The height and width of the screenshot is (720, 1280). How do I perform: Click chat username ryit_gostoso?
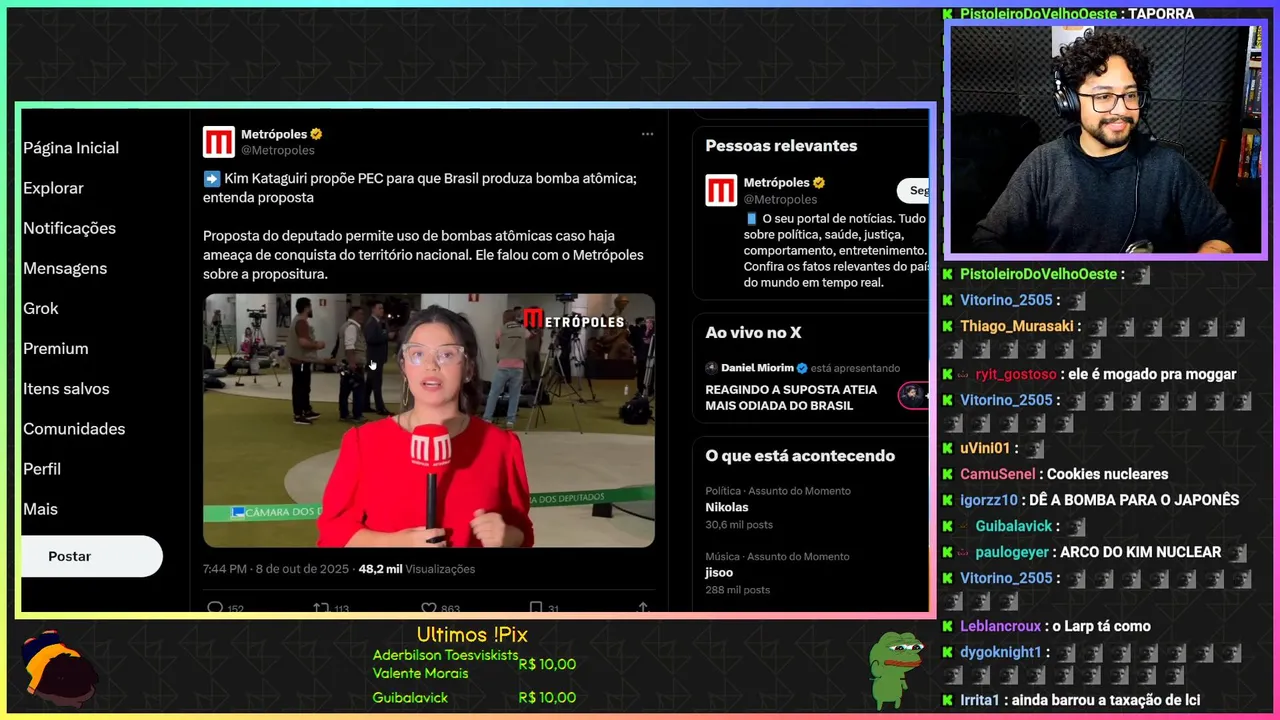[1016, 374]
